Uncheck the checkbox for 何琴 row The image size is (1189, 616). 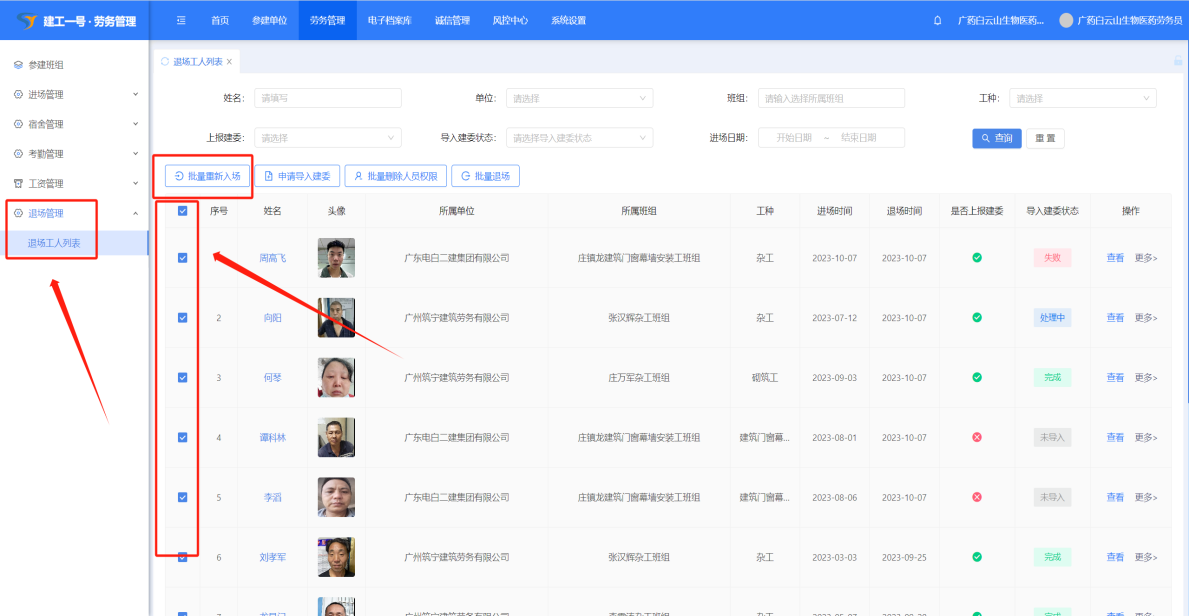(x=182, y=378)
